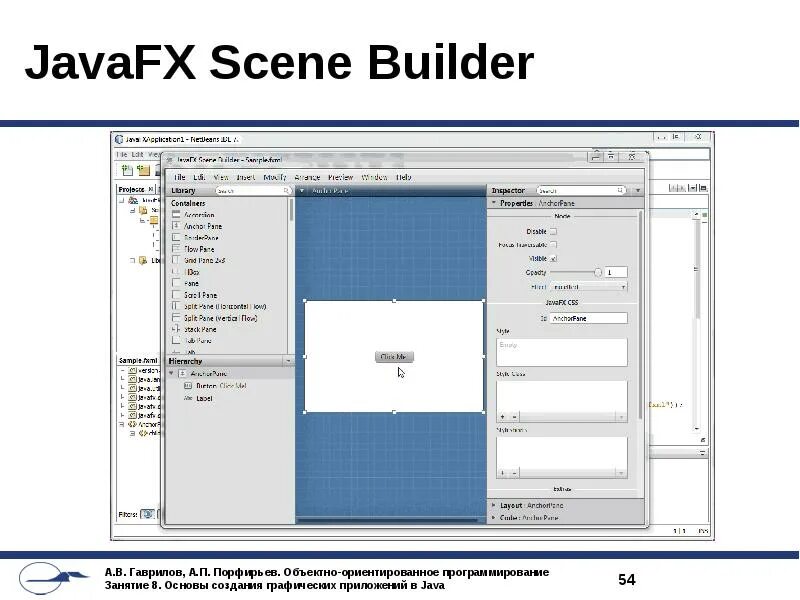Screen dimensions: 800x600
Task: Open the Modify menu
Action: 274,177
